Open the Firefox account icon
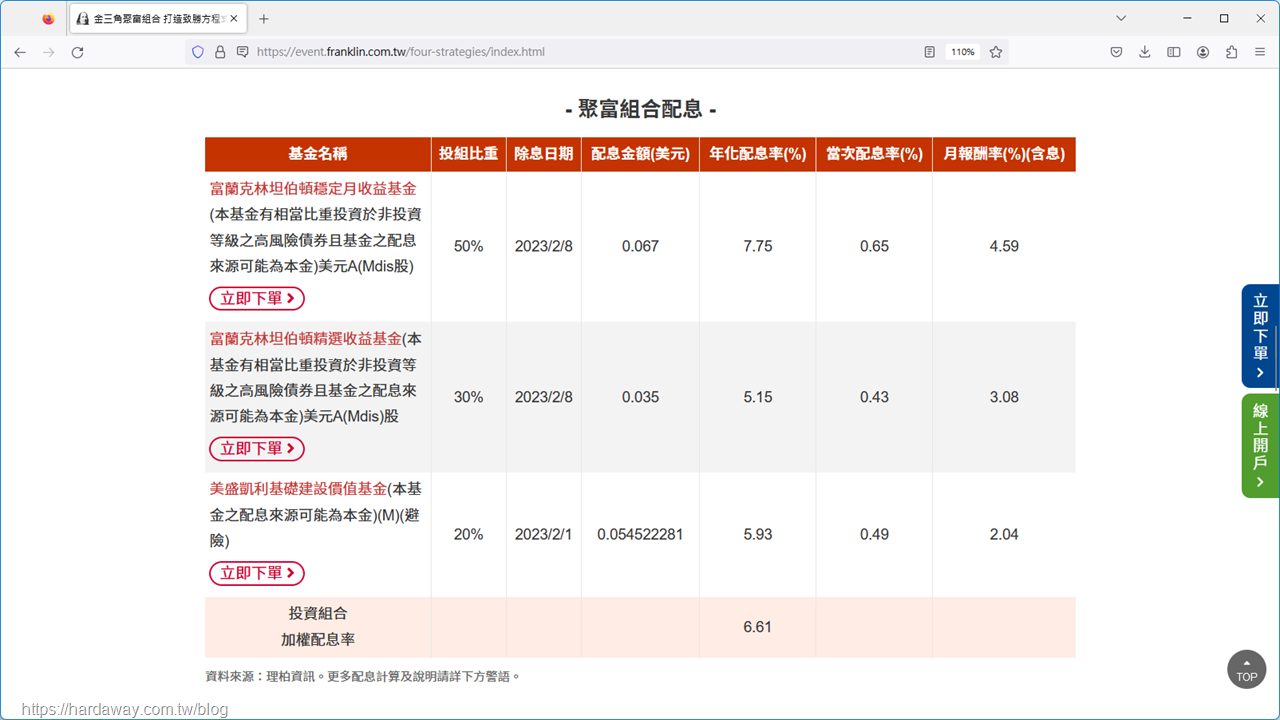This screenshot has width=1280, height=720. (1203, 52)
